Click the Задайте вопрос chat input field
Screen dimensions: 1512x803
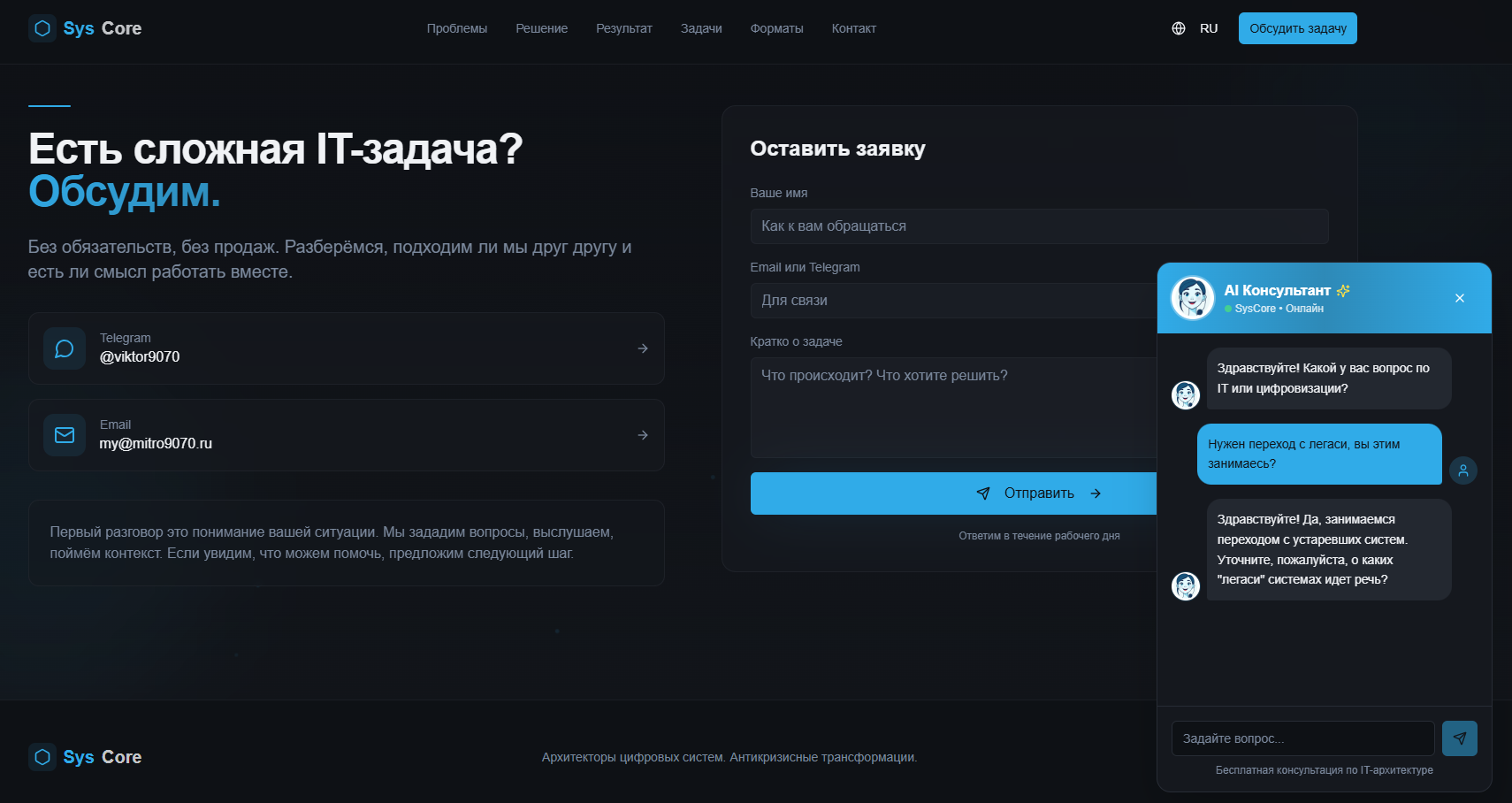click(1300, 738)
